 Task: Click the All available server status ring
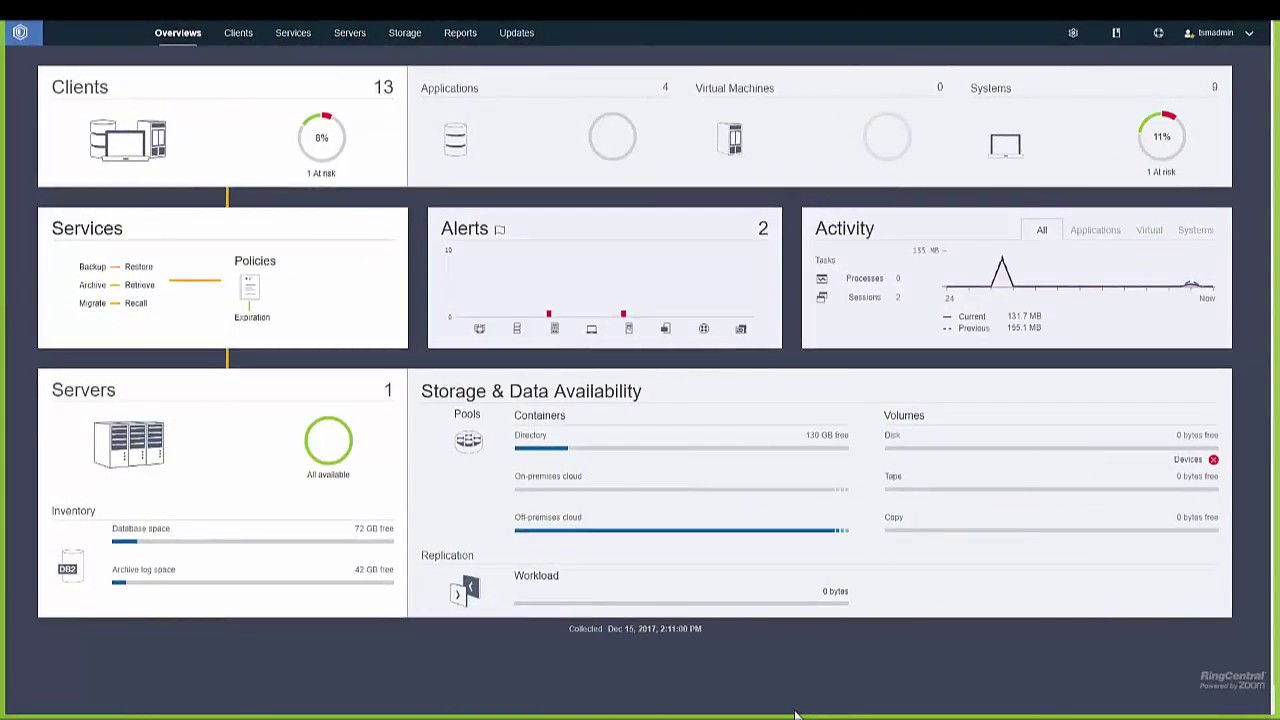click(329, 441)
